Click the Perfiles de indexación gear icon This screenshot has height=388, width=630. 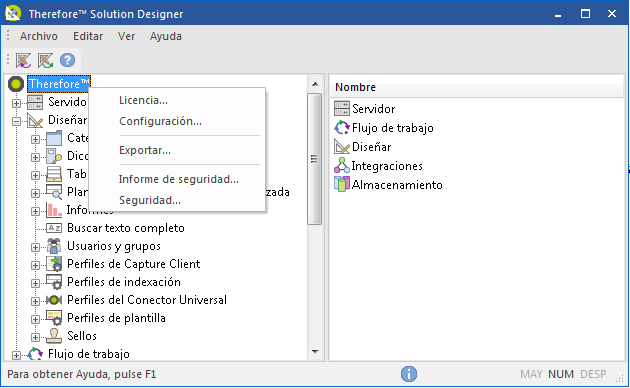pos(54,282)
